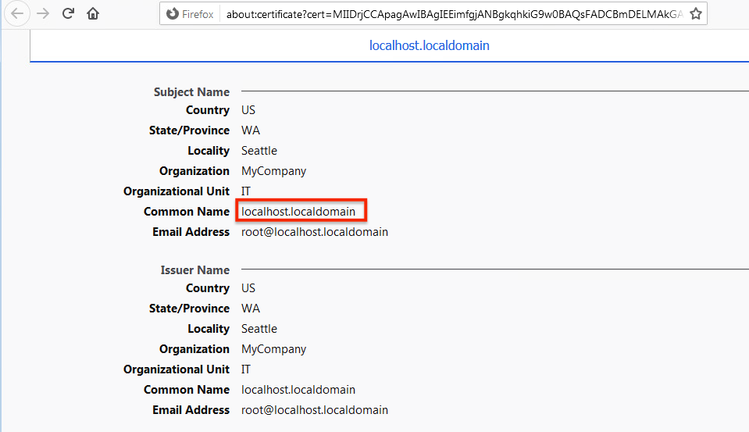Bookmark this page with the star icon
This screenshot has width=749, height=432.
click(x=696, y=14)
